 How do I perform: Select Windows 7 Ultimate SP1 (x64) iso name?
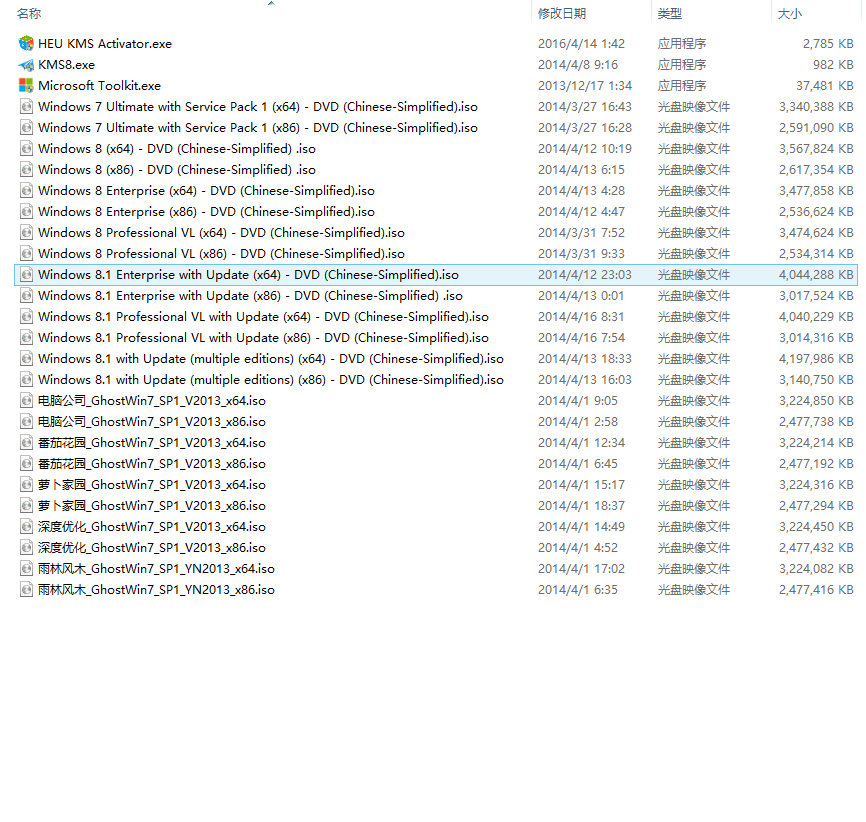click(x=258, y=107)
